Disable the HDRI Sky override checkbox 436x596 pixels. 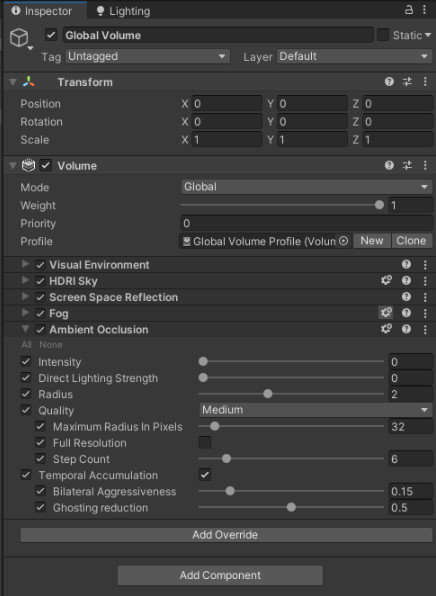40,281
